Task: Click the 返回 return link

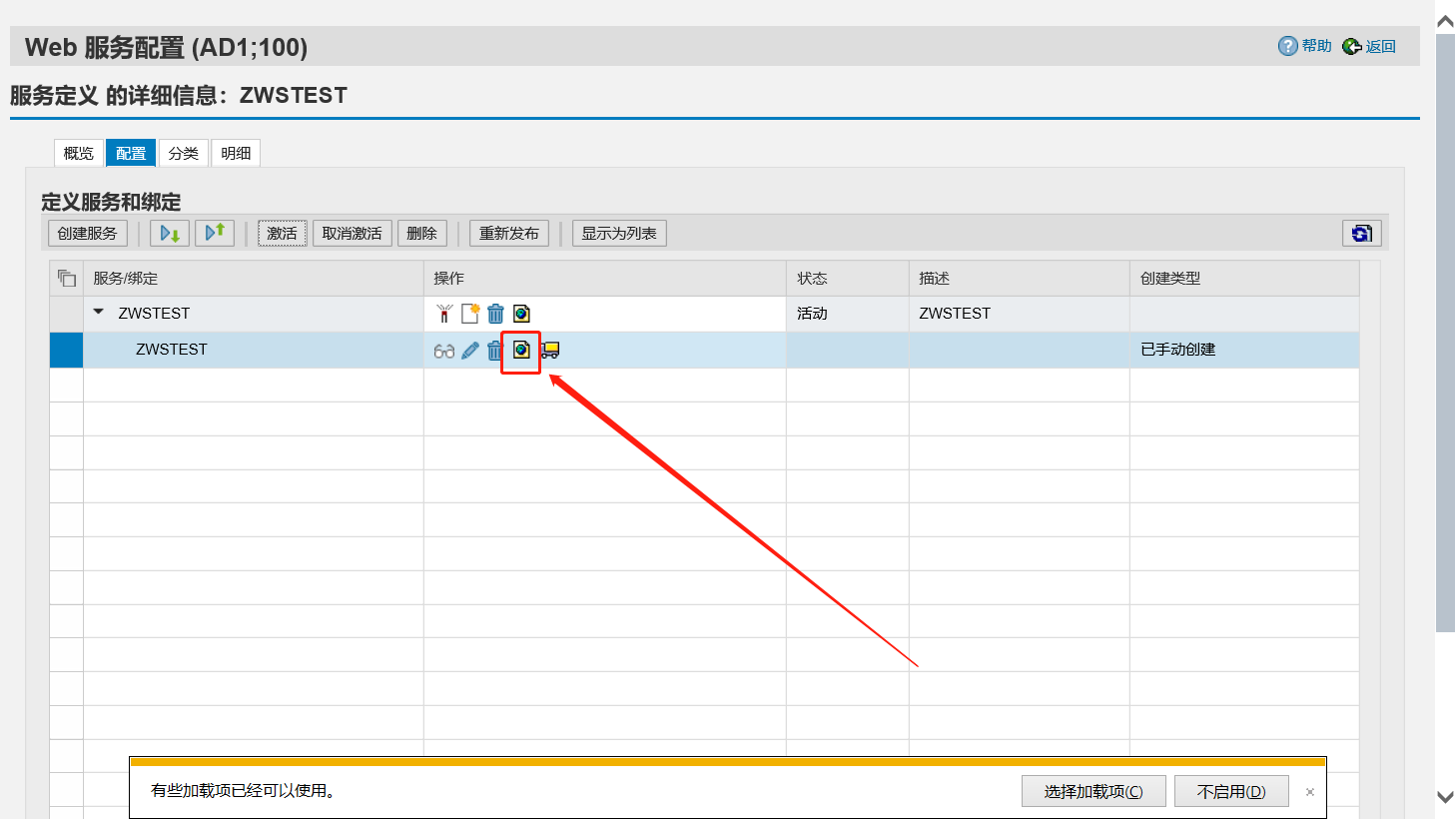Action: coord(1369,45)
